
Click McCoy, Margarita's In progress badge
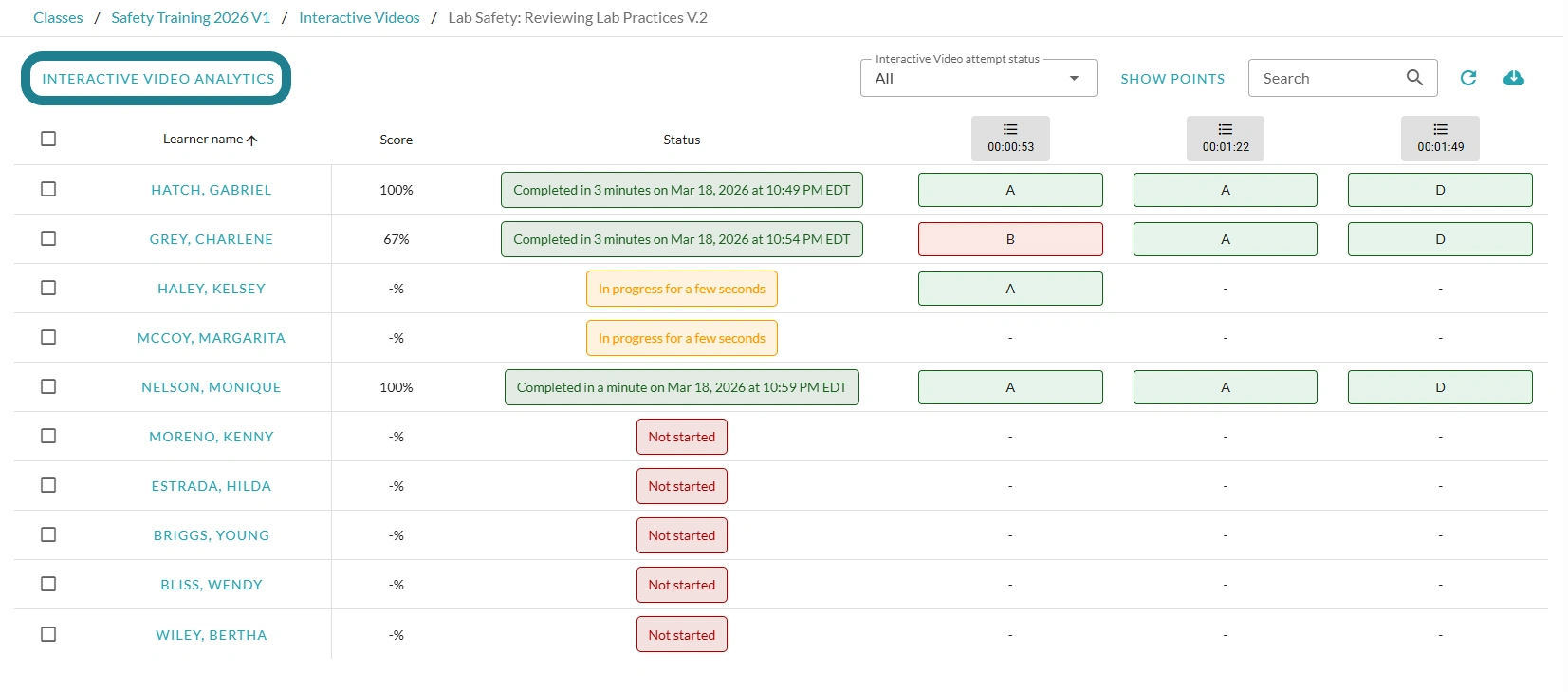pyautogui.click(x=682, y=338)
